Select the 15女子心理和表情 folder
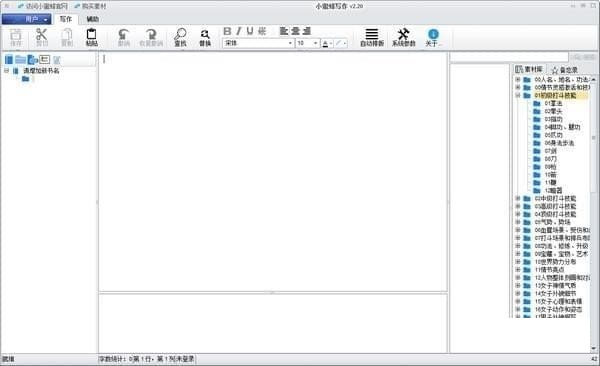Screen dimensions: 600x366 558,301
